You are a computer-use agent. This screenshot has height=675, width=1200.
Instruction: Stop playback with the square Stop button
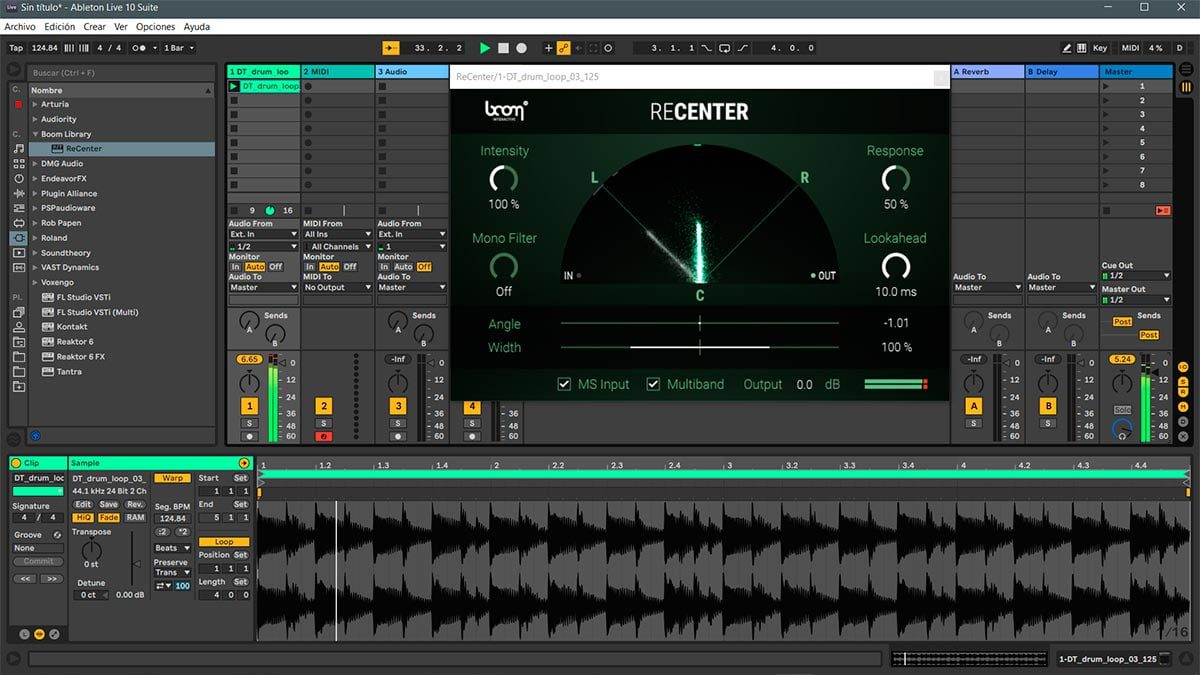point(503,48)
